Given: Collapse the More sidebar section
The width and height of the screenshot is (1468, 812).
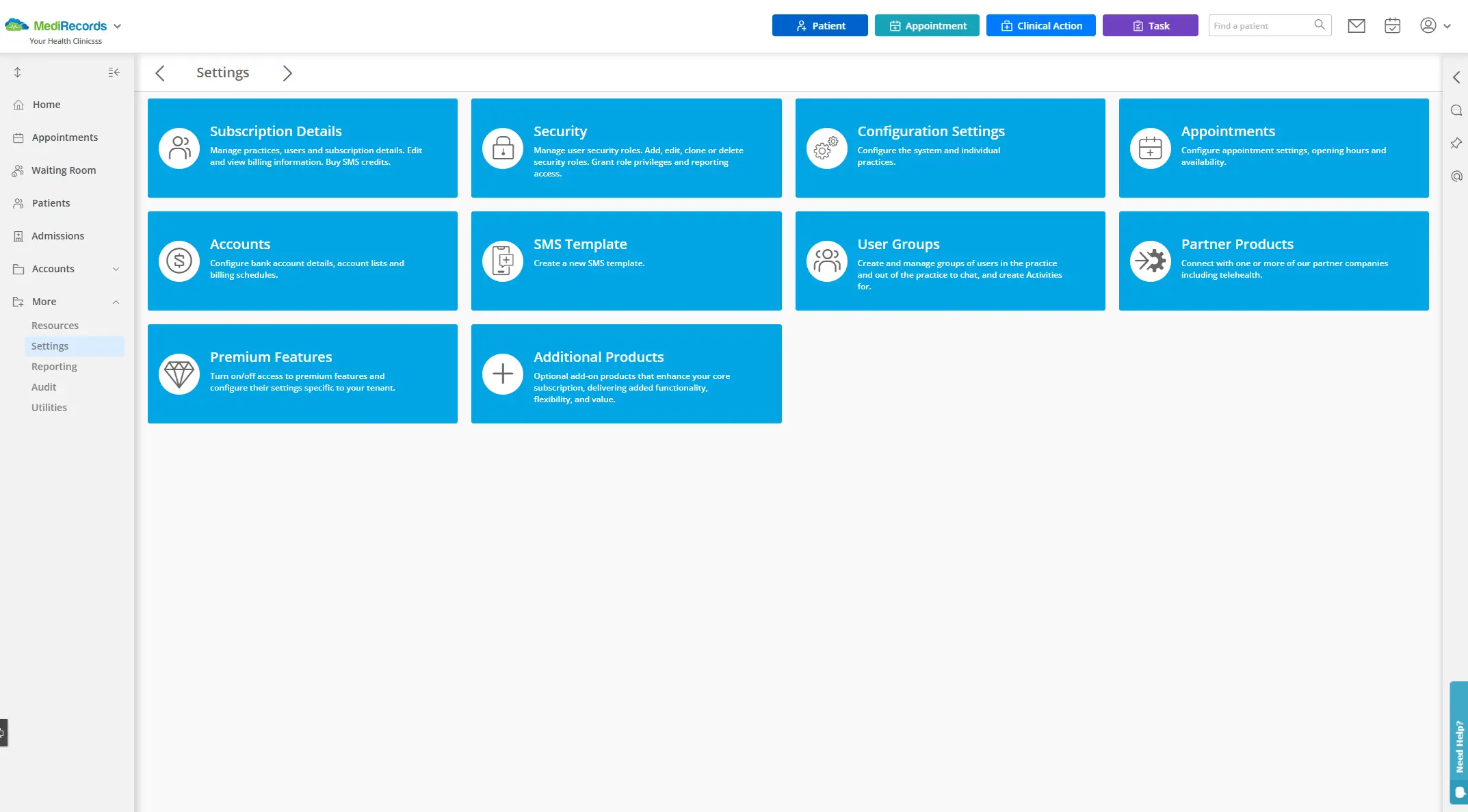Looking at the screenshot, I should [x=116, y=302].
